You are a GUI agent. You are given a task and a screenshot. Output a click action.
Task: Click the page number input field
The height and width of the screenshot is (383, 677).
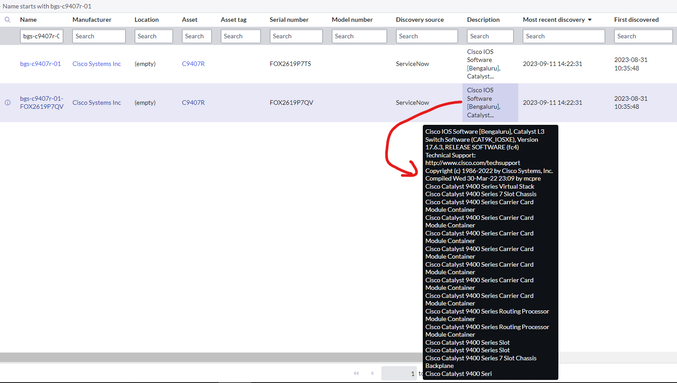click(399, 373)
